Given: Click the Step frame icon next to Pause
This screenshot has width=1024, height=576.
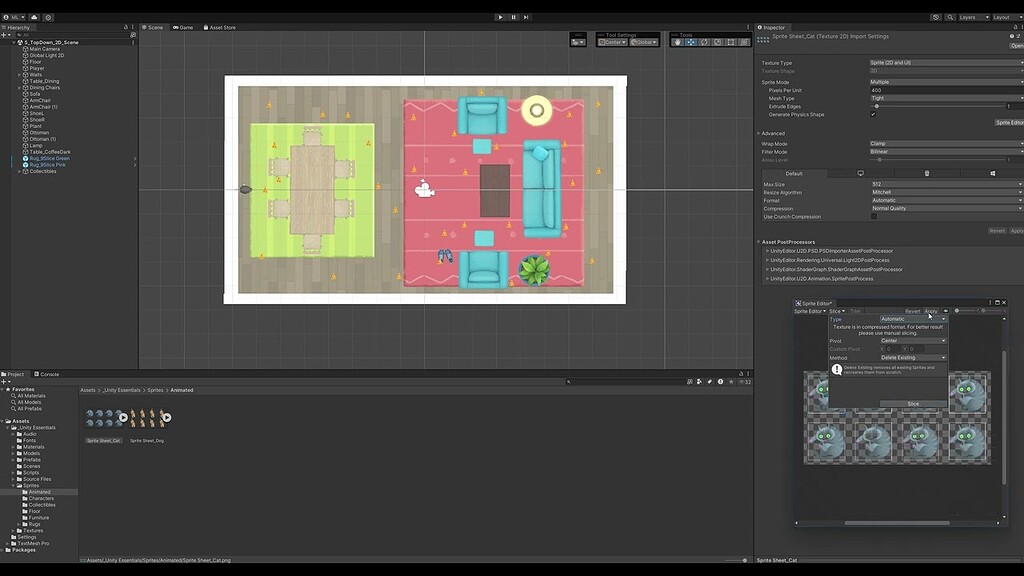Looking at the screenshot, I should coord(526,17).
